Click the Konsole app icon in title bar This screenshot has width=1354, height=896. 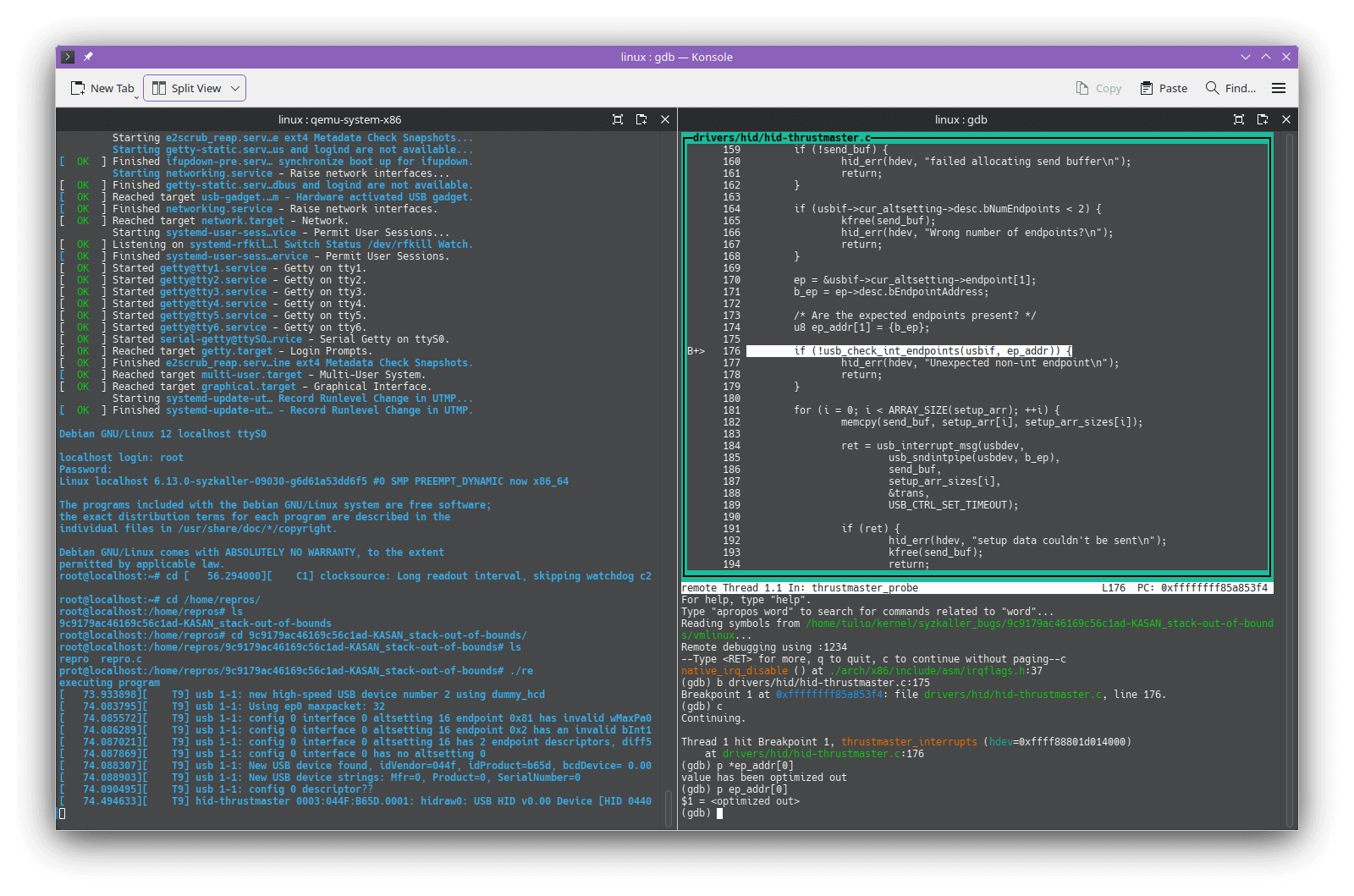point(69,57)
